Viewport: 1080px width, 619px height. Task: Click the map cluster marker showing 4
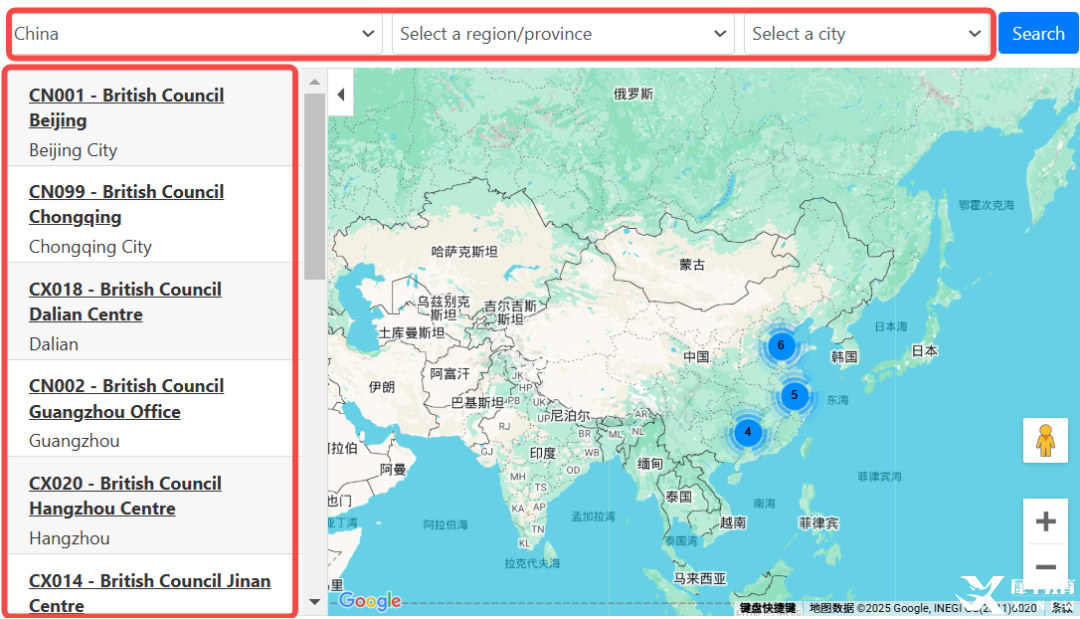pyautogui.click(x=747, y=432)
